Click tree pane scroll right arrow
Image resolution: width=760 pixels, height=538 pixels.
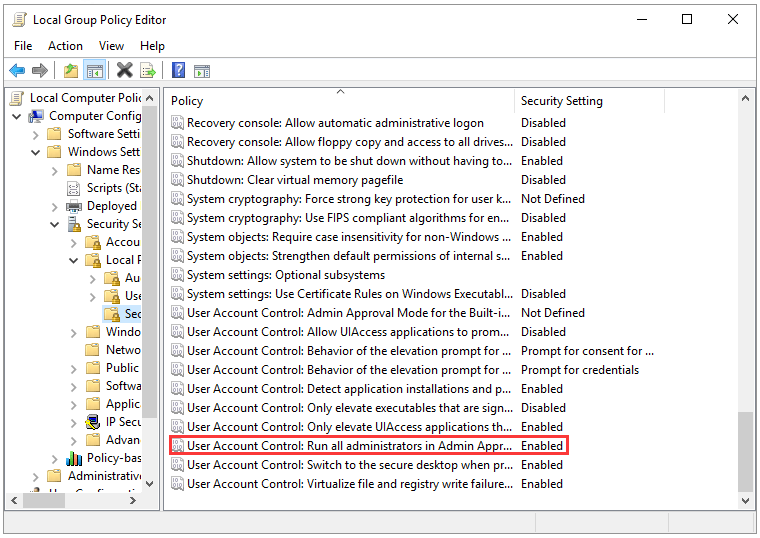[133, 501]
